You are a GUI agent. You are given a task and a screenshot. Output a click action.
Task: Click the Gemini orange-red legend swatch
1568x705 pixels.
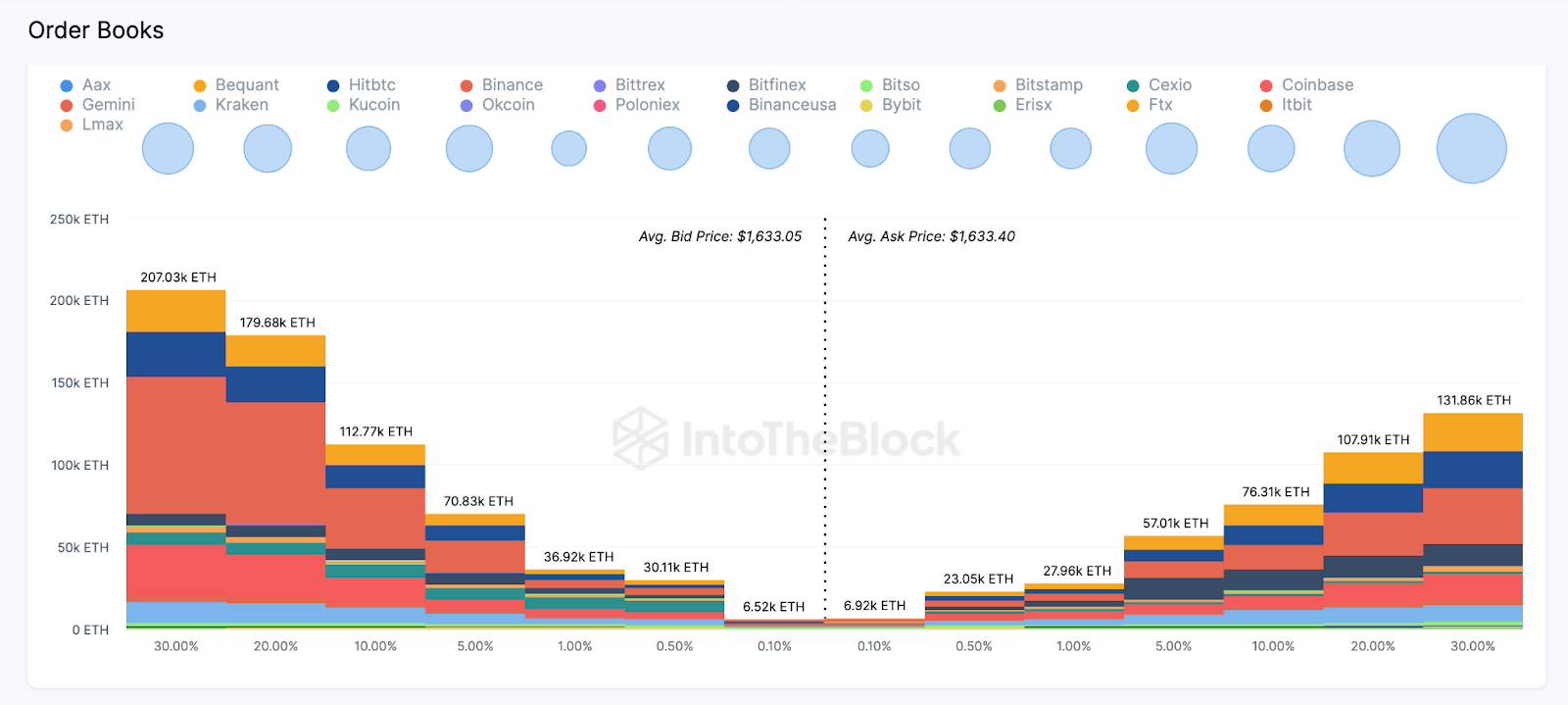[67, 106]
